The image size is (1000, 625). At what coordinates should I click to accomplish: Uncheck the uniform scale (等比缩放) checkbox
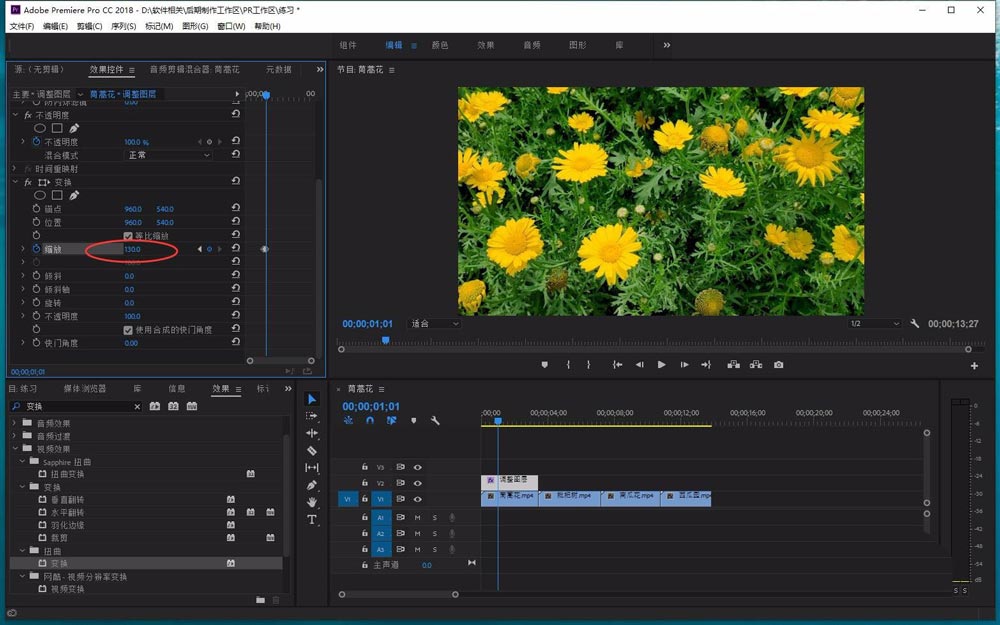pos(128,236)
